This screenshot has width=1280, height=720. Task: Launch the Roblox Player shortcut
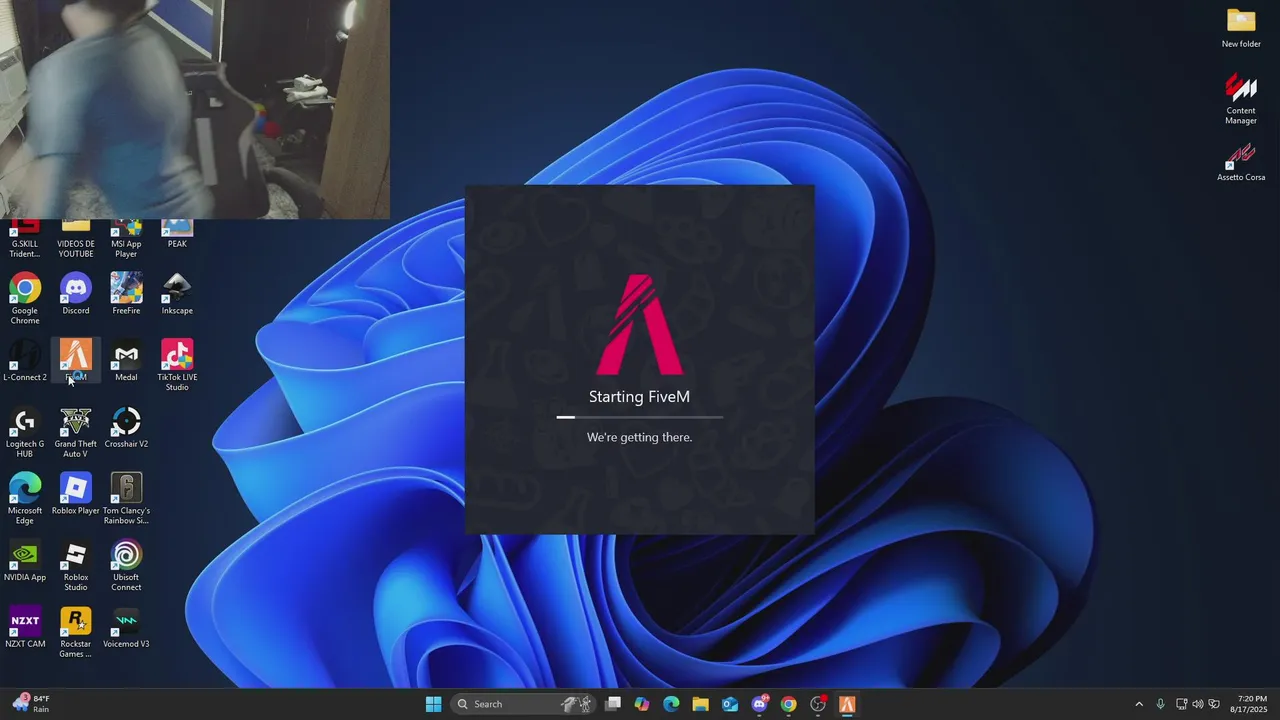[x=76, y=494]
